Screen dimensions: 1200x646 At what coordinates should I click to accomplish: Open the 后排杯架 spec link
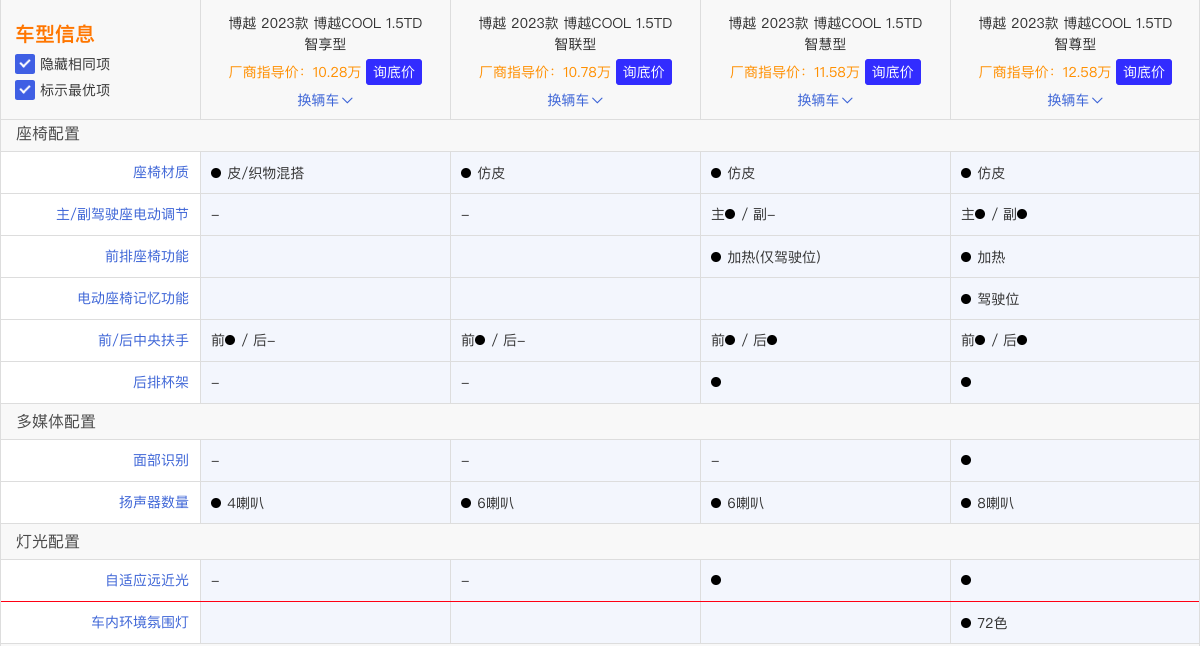[161, 382]
